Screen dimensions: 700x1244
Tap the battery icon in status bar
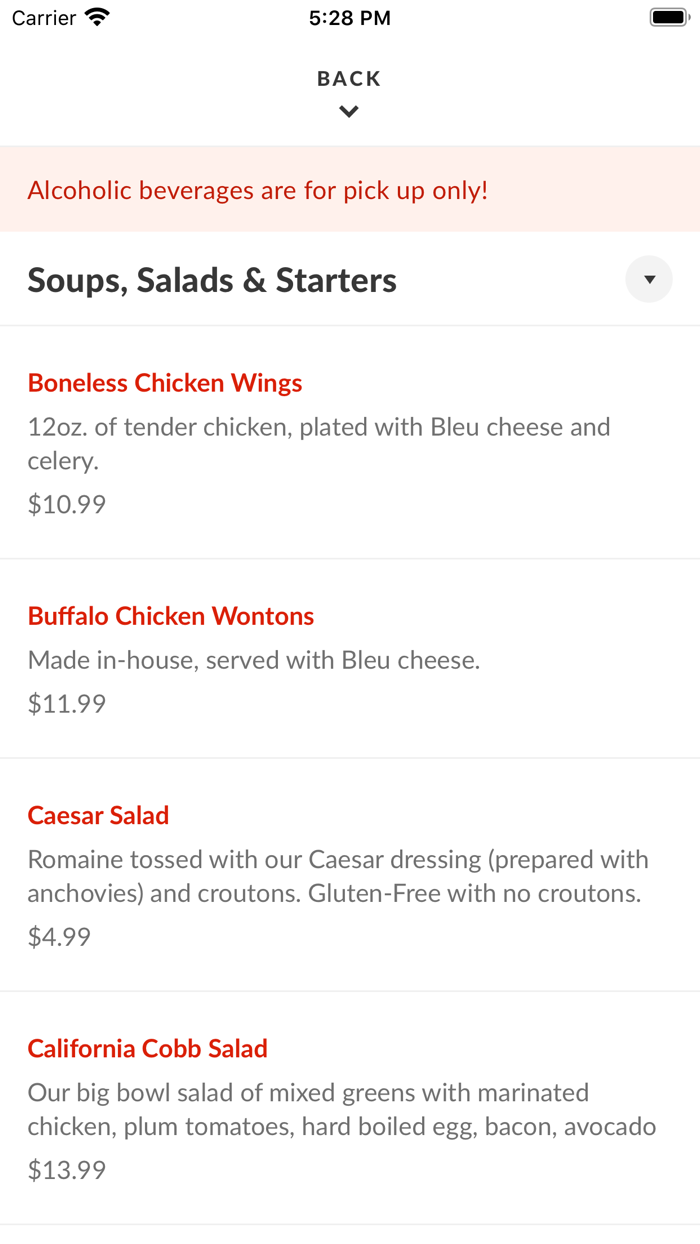pyautogui.click(x=668, y=18)
